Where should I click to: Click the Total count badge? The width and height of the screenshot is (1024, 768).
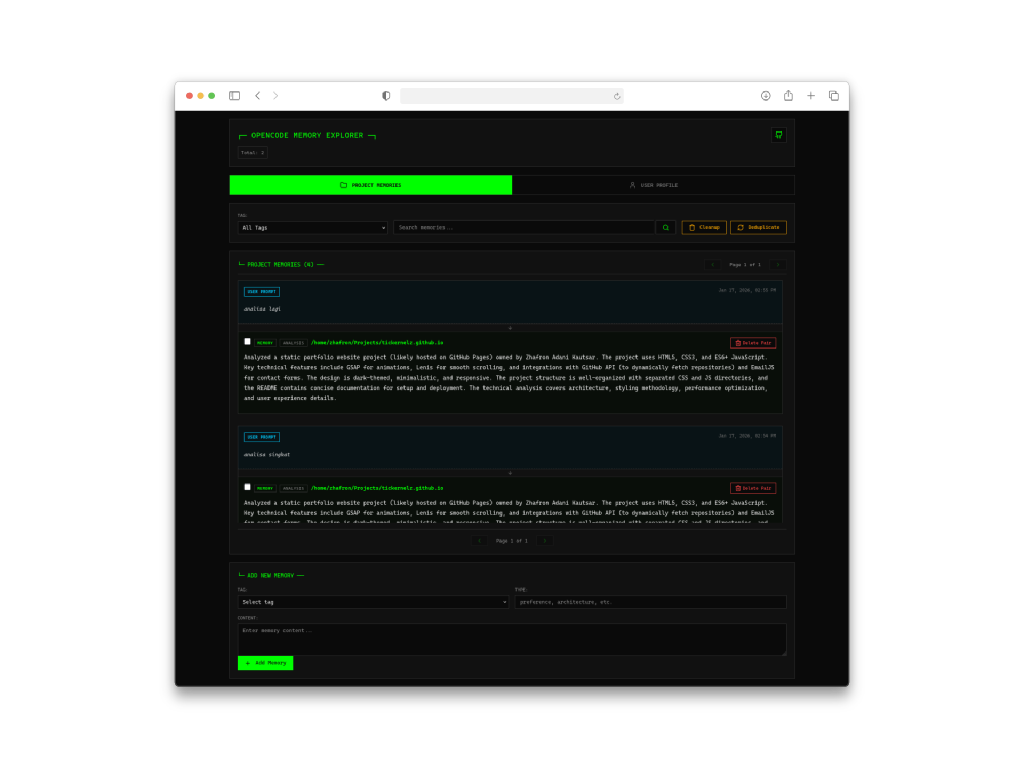[x=253, y=153]
